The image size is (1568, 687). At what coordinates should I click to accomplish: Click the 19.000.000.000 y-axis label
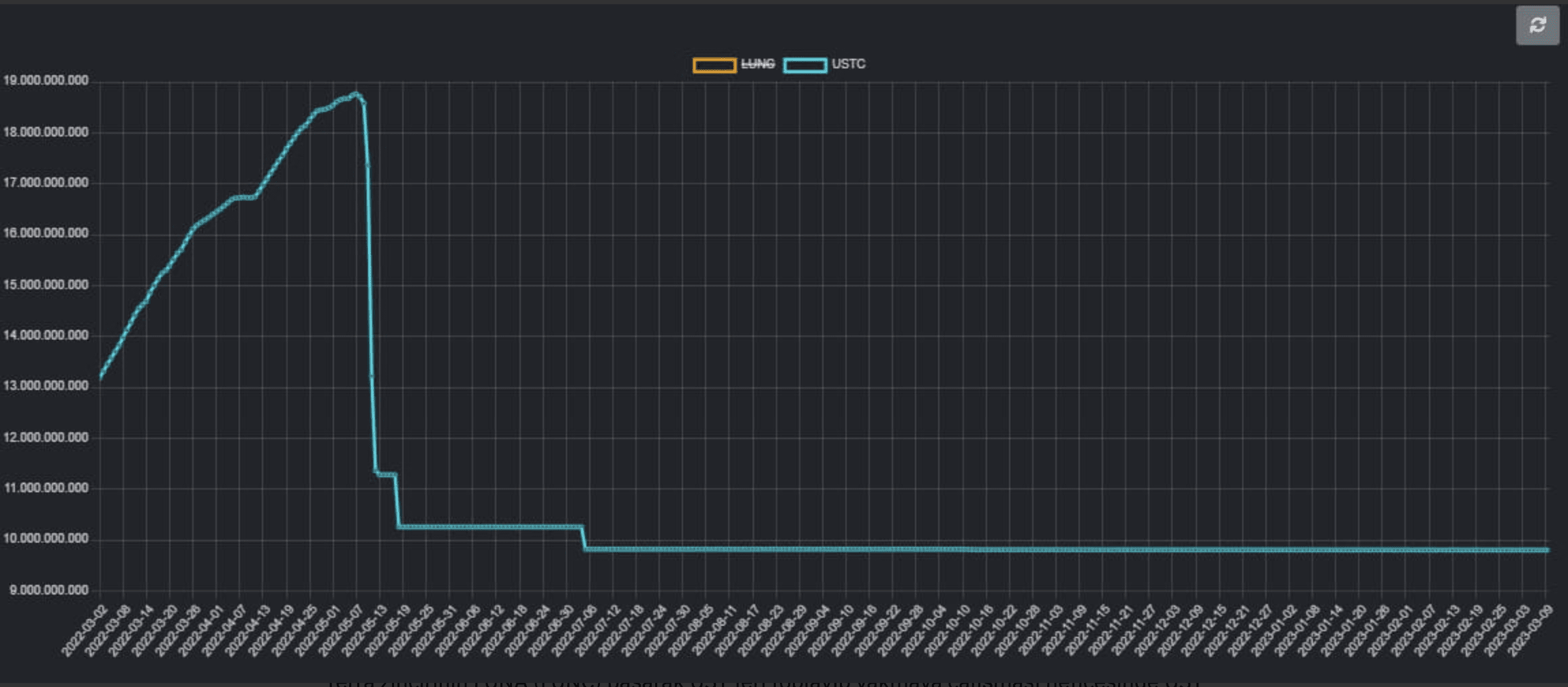(44, 80)
